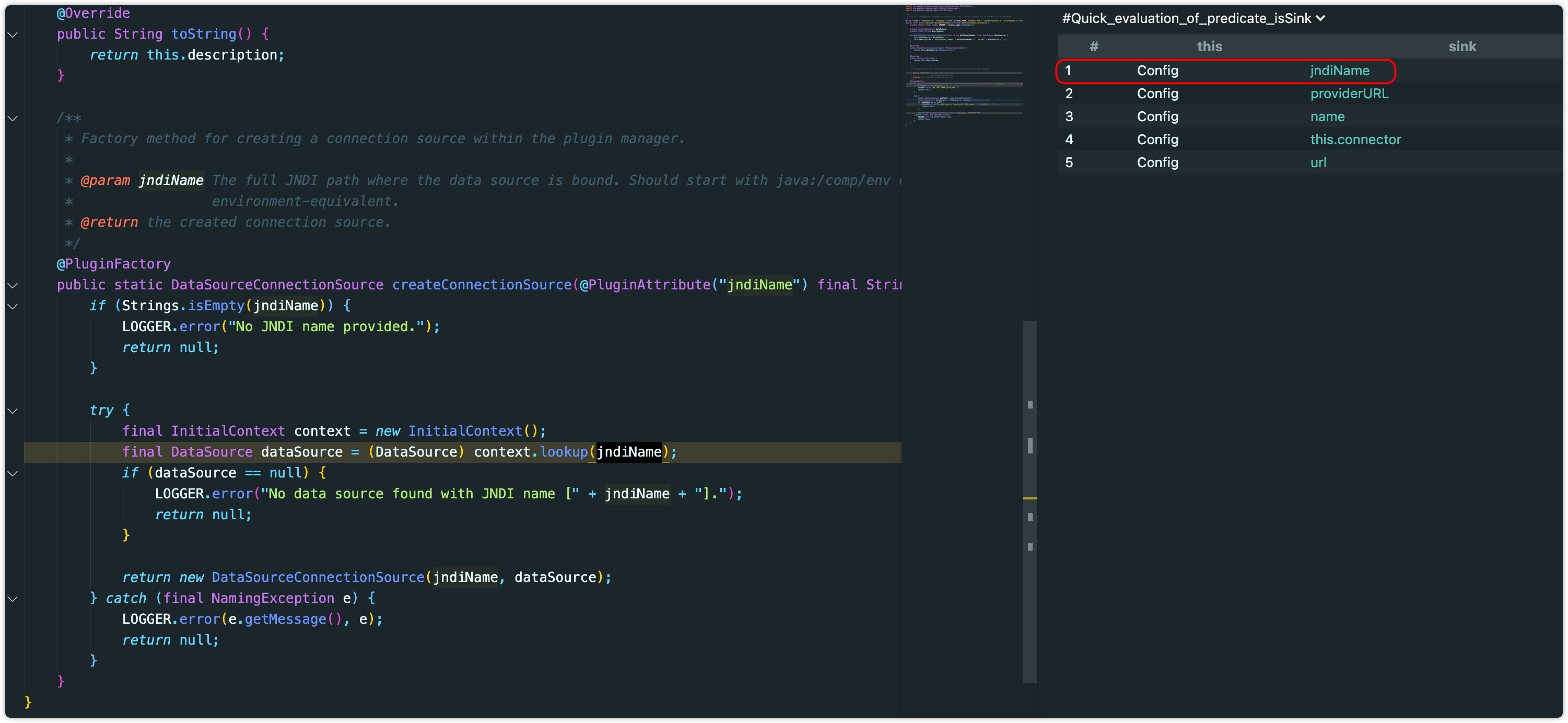Place cursor on highlighted jndiName in lookup call
Viewport: 1568px width, 723px height.
tap(629, 452)
